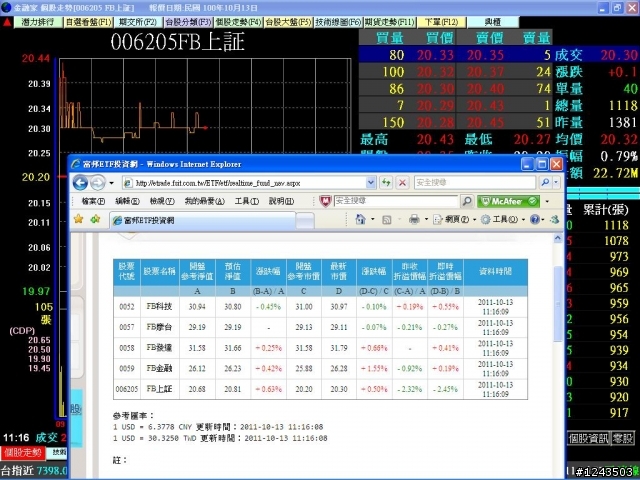Click the FB金融 row name cell
Viewport: 640px width, 480px height.
[159, 369]
